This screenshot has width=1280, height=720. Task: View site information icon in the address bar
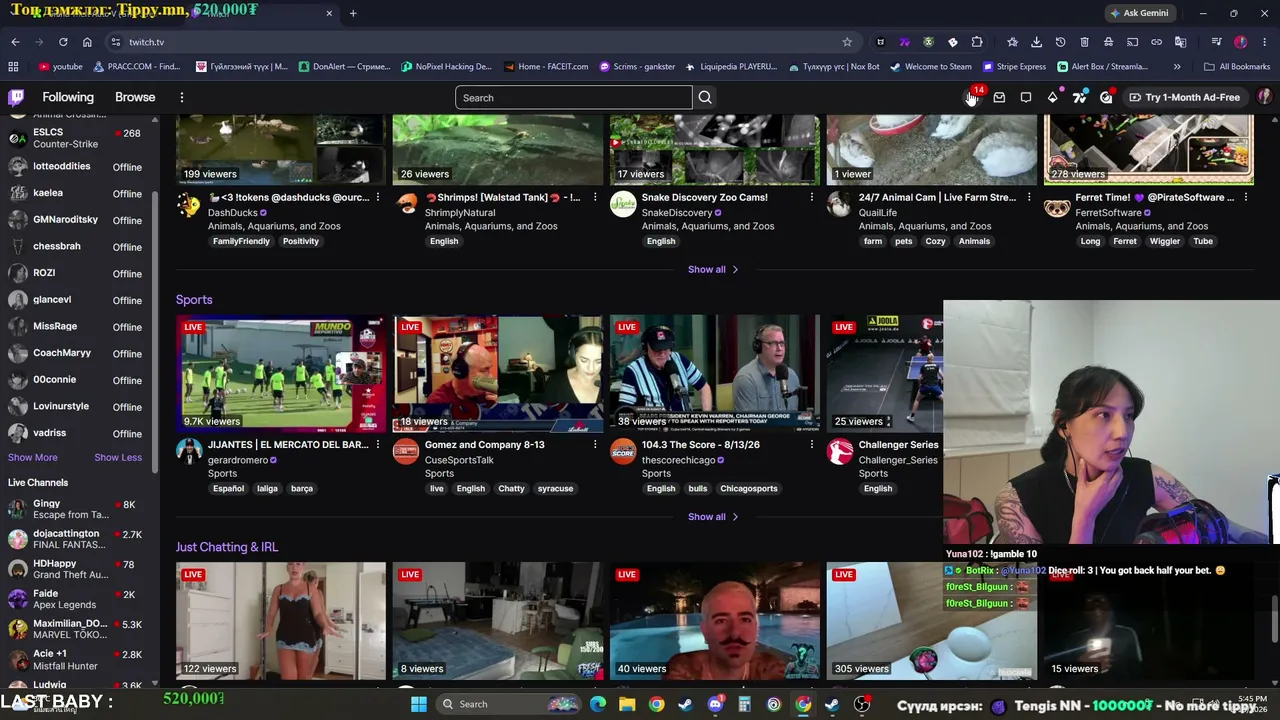point(116,42)
